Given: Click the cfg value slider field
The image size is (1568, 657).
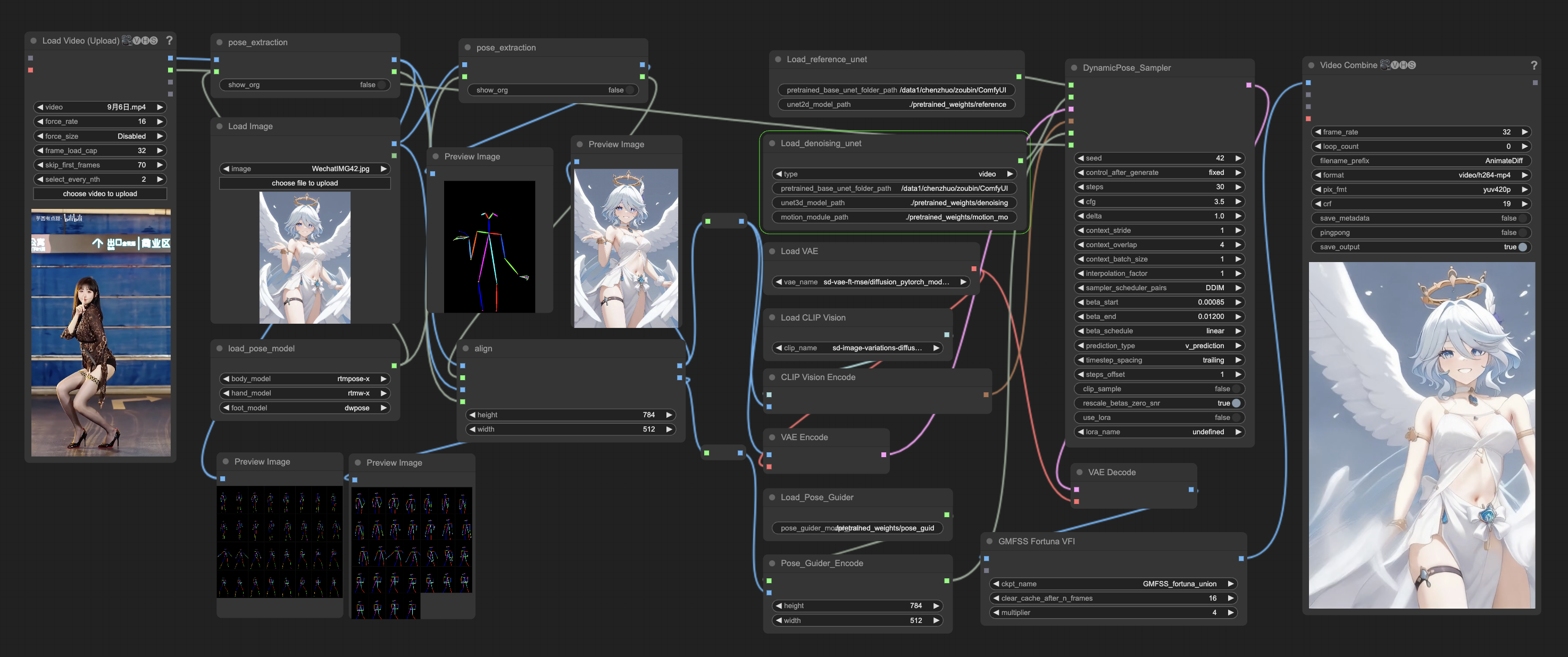Looking at the screenshot, I should (x=1156, y=201).
